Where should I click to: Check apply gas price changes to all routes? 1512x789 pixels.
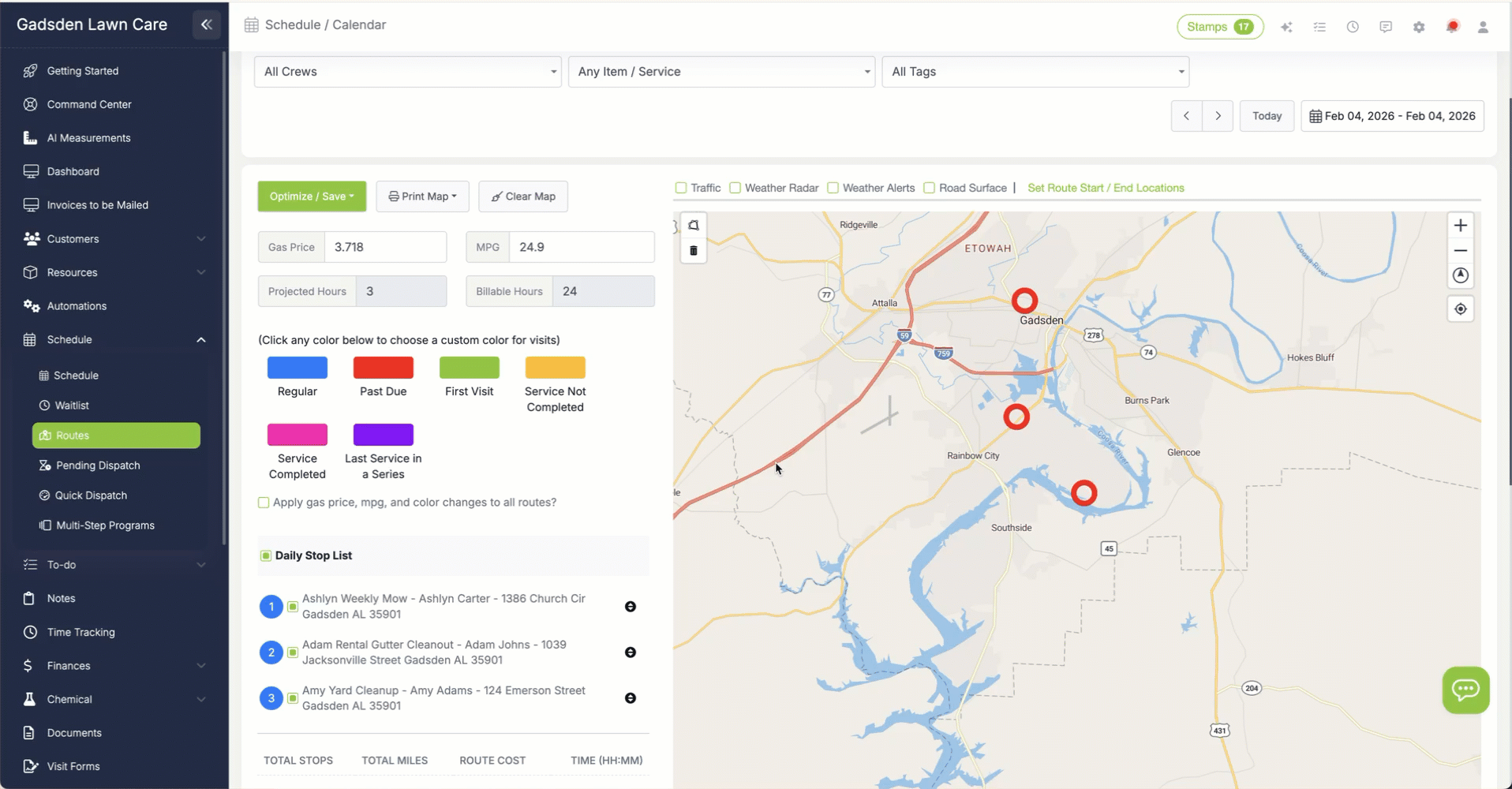point(263,502)
